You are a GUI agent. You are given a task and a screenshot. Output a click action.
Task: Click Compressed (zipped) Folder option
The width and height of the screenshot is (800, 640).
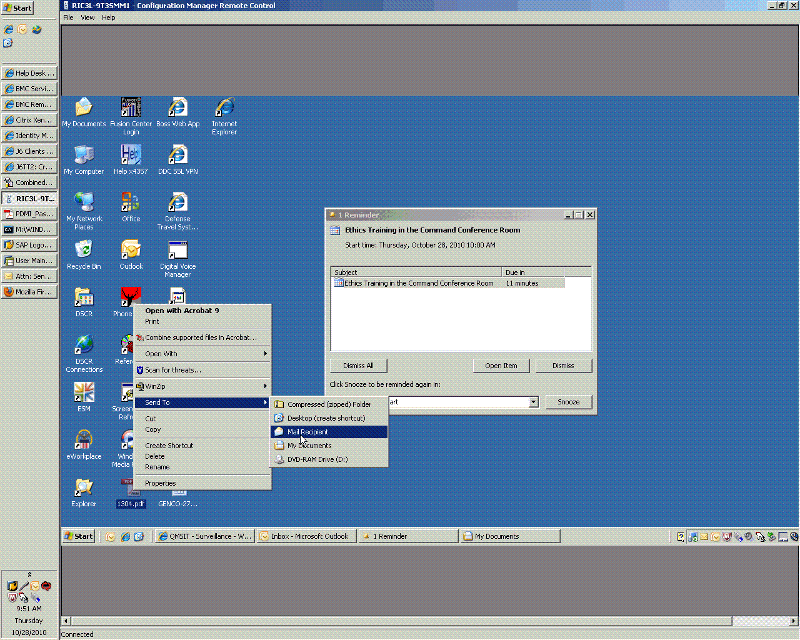(329, 404)
